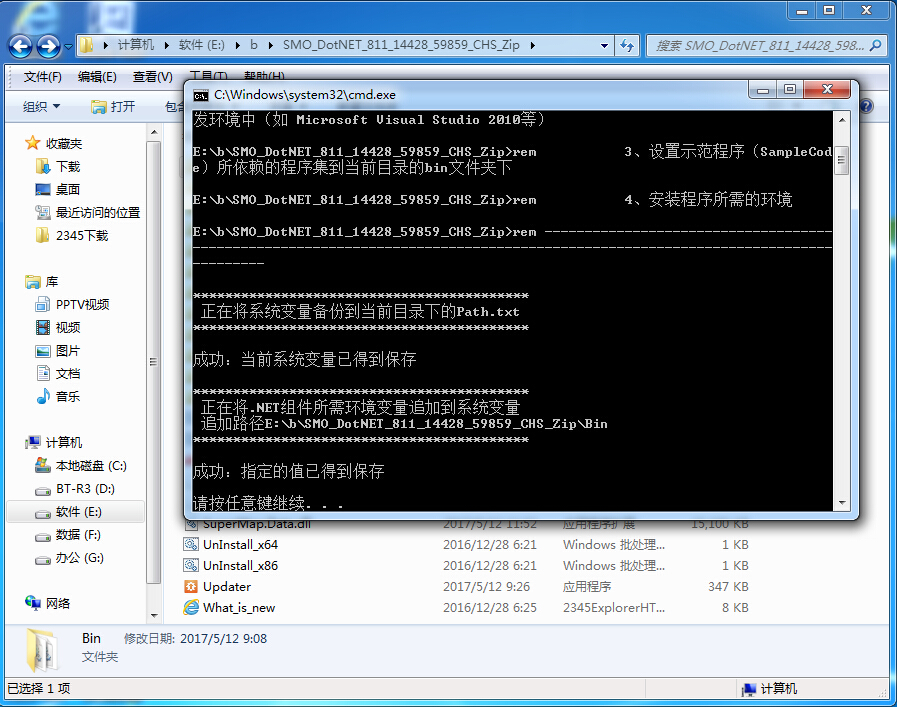This screenshot has height=707, width=897.
Task: Select 计算机 node in navigation pane
Action: click(x=53, y=442)
